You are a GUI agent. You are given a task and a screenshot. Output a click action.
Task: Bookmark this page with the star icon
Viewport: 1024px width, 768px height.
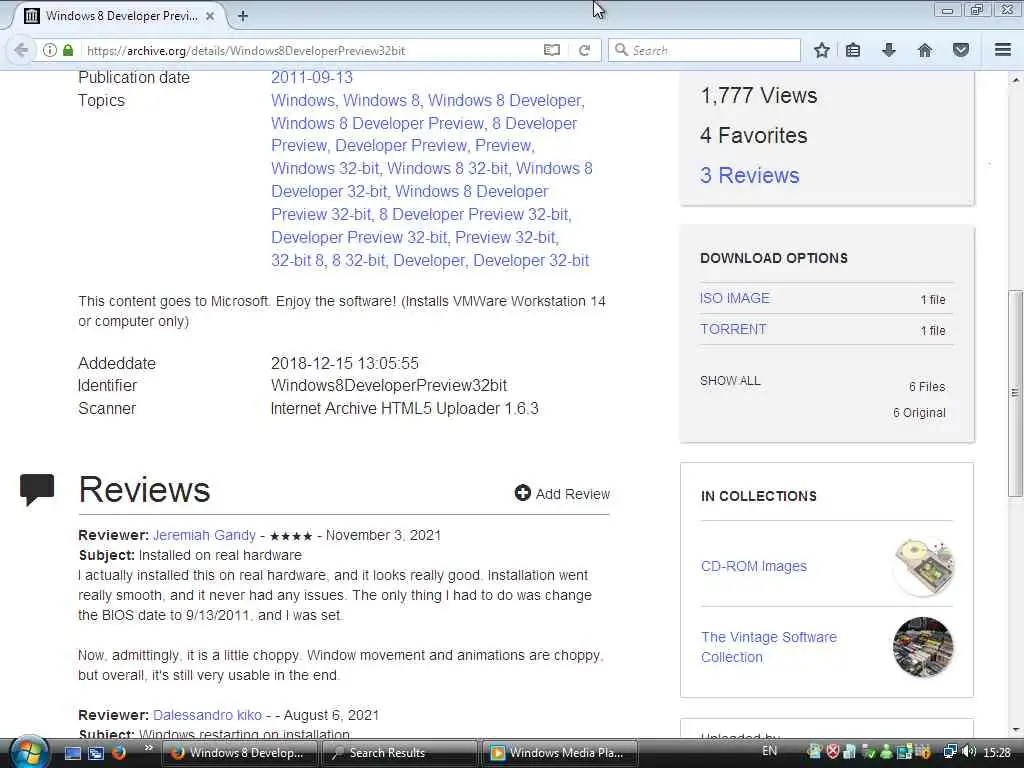coord(822,50)
